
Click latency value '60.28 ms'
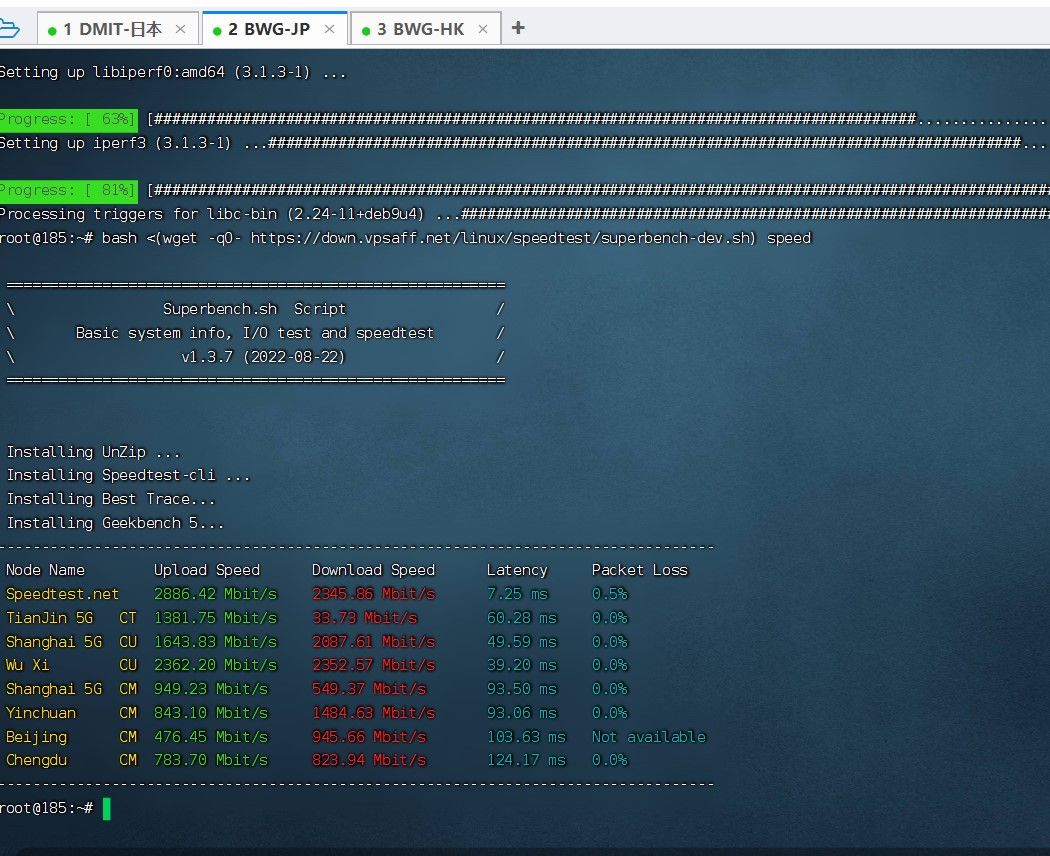point(522,618)
